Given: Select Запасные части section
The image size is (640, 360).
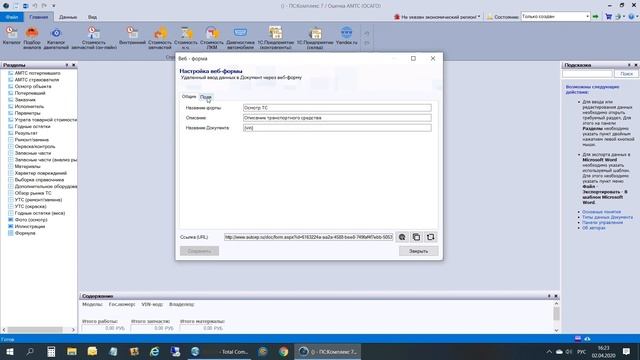Looking at the screenshot, I should pyautogui.click(x=33, y=153).
